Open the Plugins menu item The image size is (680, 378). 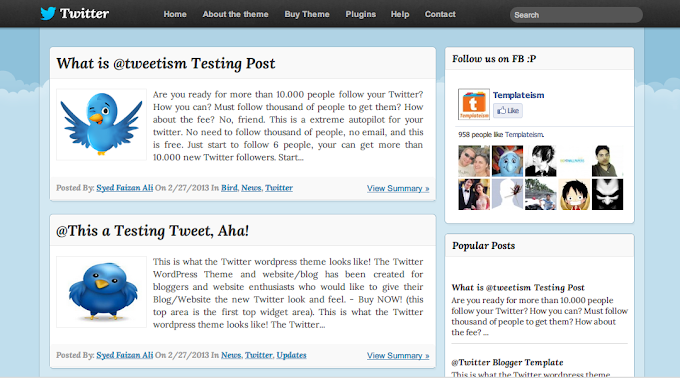tap(361, 14)
